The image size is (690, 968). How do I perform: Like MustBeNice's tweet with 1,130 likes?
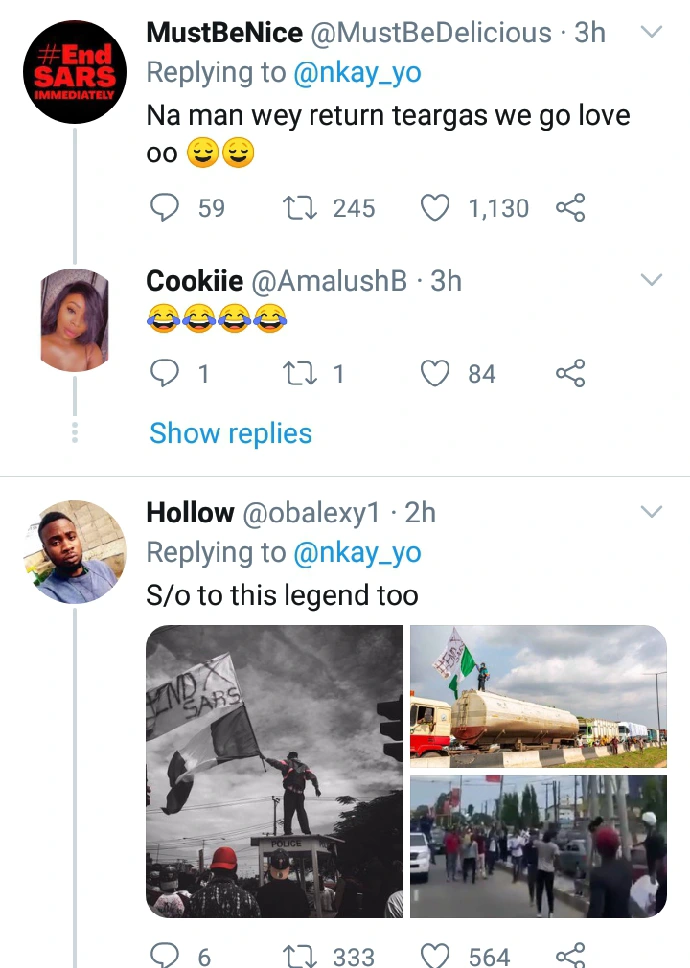pyautogui.click(x=434, y=208)
